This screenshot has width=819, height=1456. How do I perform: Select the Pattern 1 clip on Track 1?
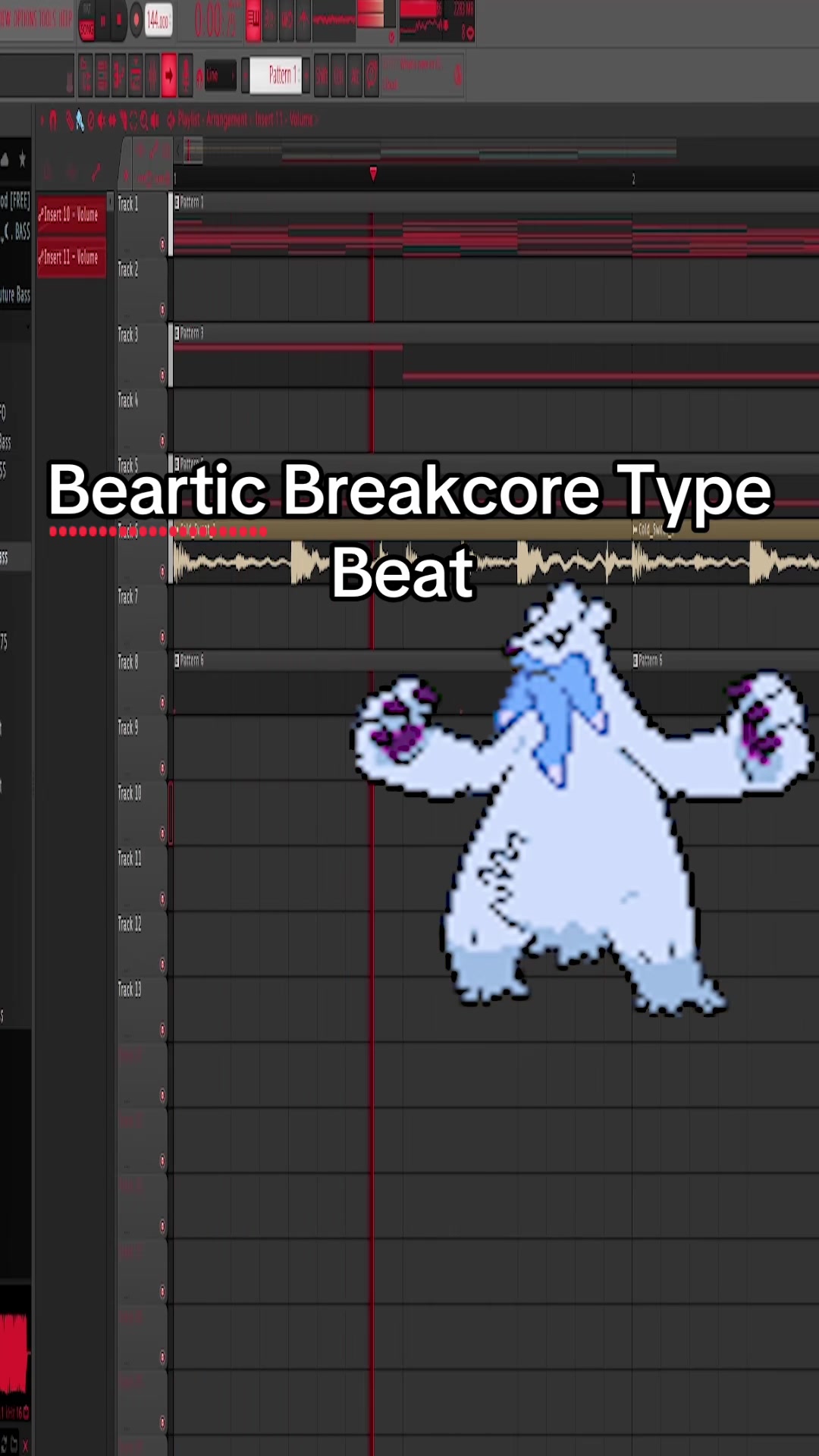[x=495, y=224]
